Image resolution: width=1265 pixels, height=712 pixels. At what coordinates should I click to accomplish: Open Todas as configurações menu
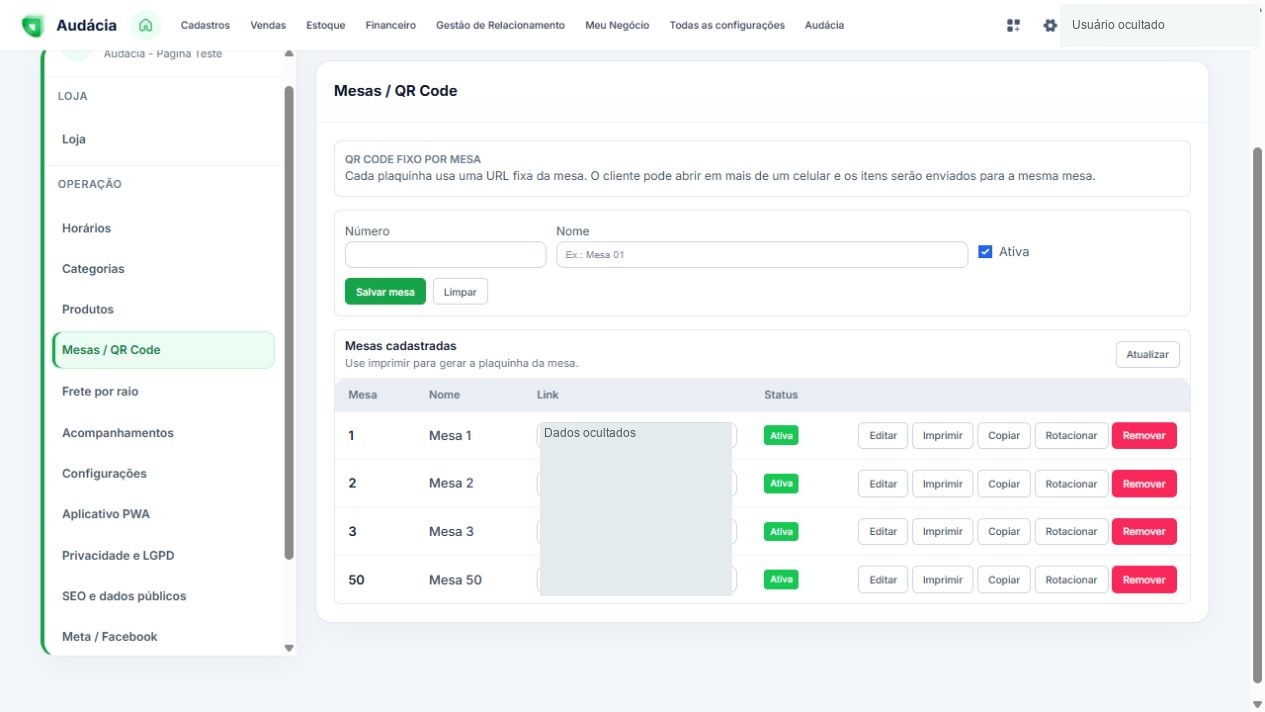(727, 25)
